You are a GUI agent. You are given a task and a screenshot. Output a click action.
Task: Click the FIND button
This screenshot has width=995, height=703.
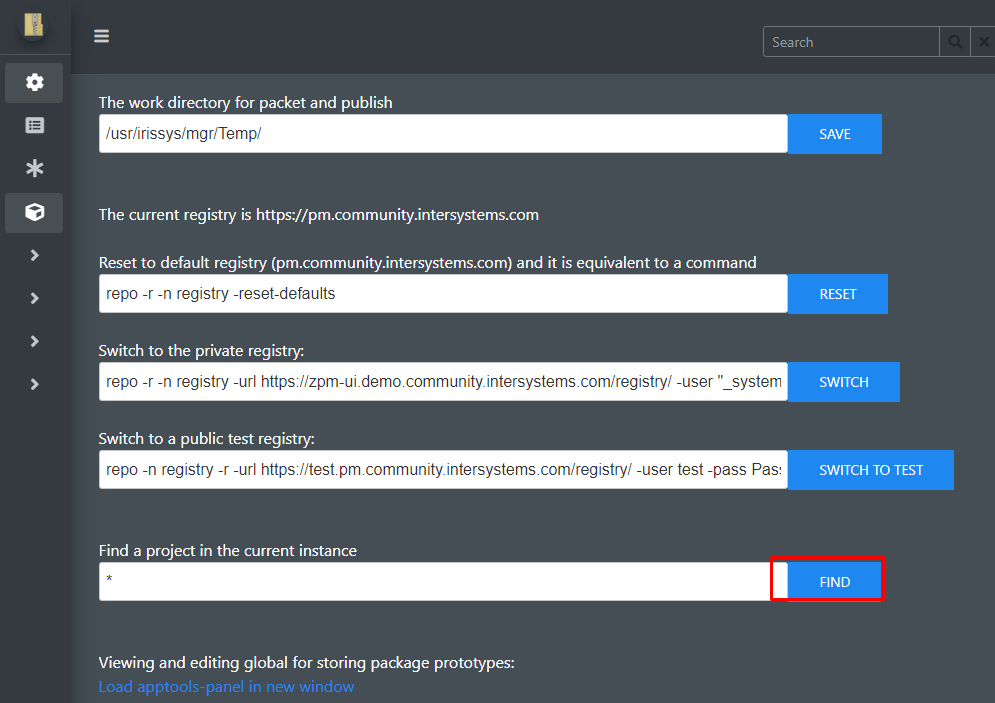834,582
